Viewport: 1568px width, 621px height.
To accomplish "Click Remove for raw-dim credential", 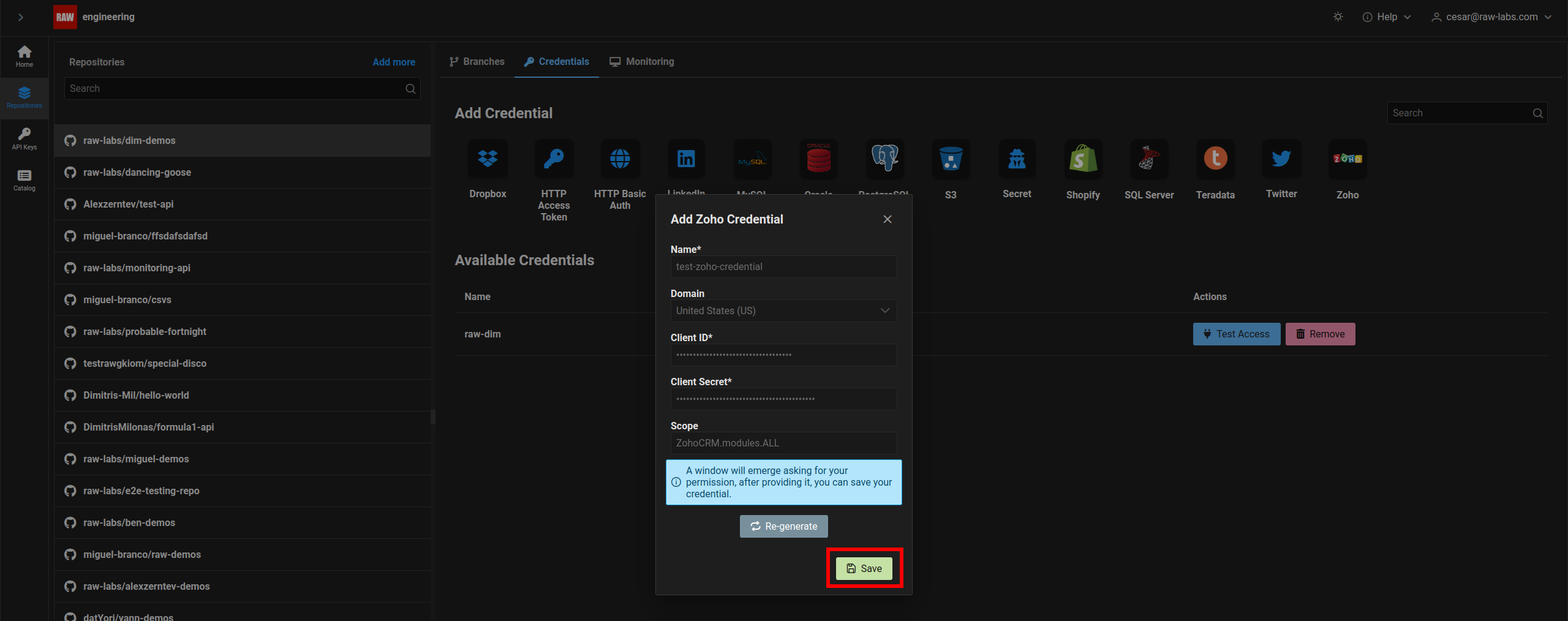I will (1321, 334).
